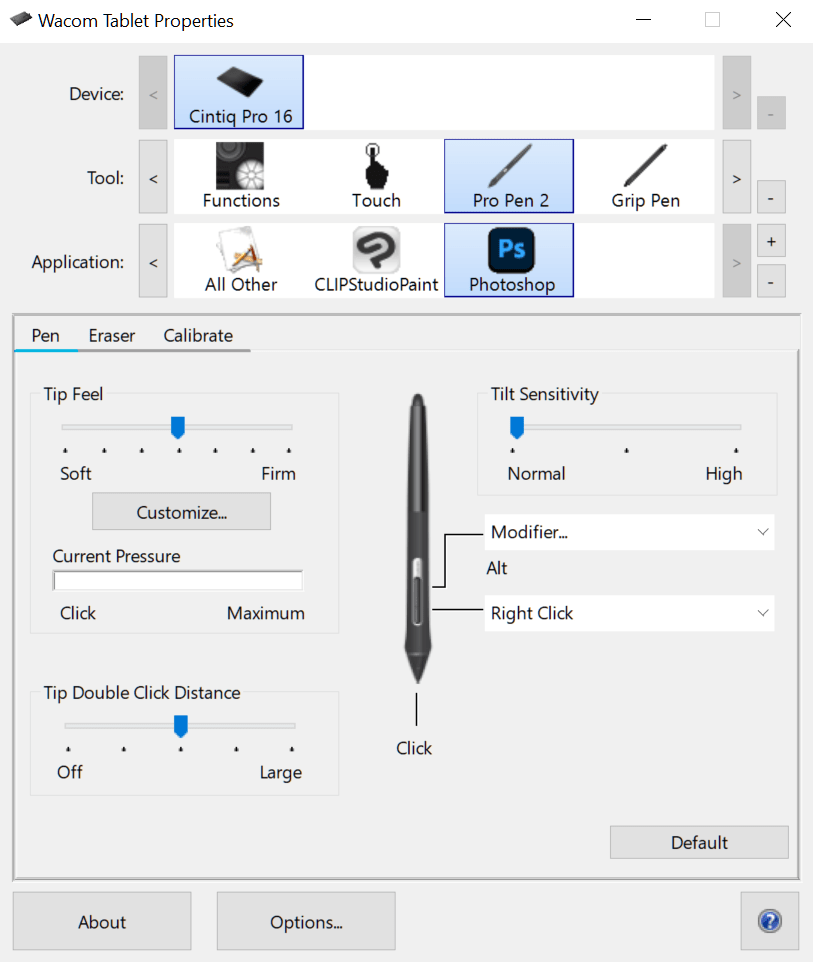The image size is (813, 962).
Task: Select the Photoshop application icon
Action: click(x=508, y=259)
